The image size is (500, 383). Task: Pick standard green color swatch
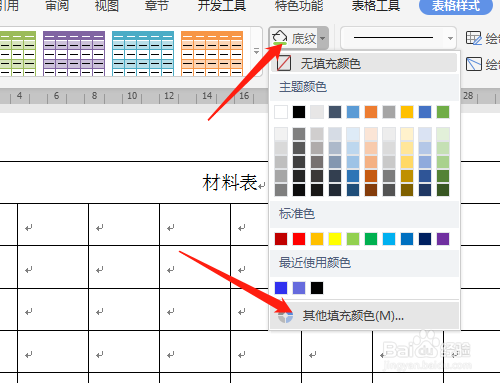click(371, 239)
